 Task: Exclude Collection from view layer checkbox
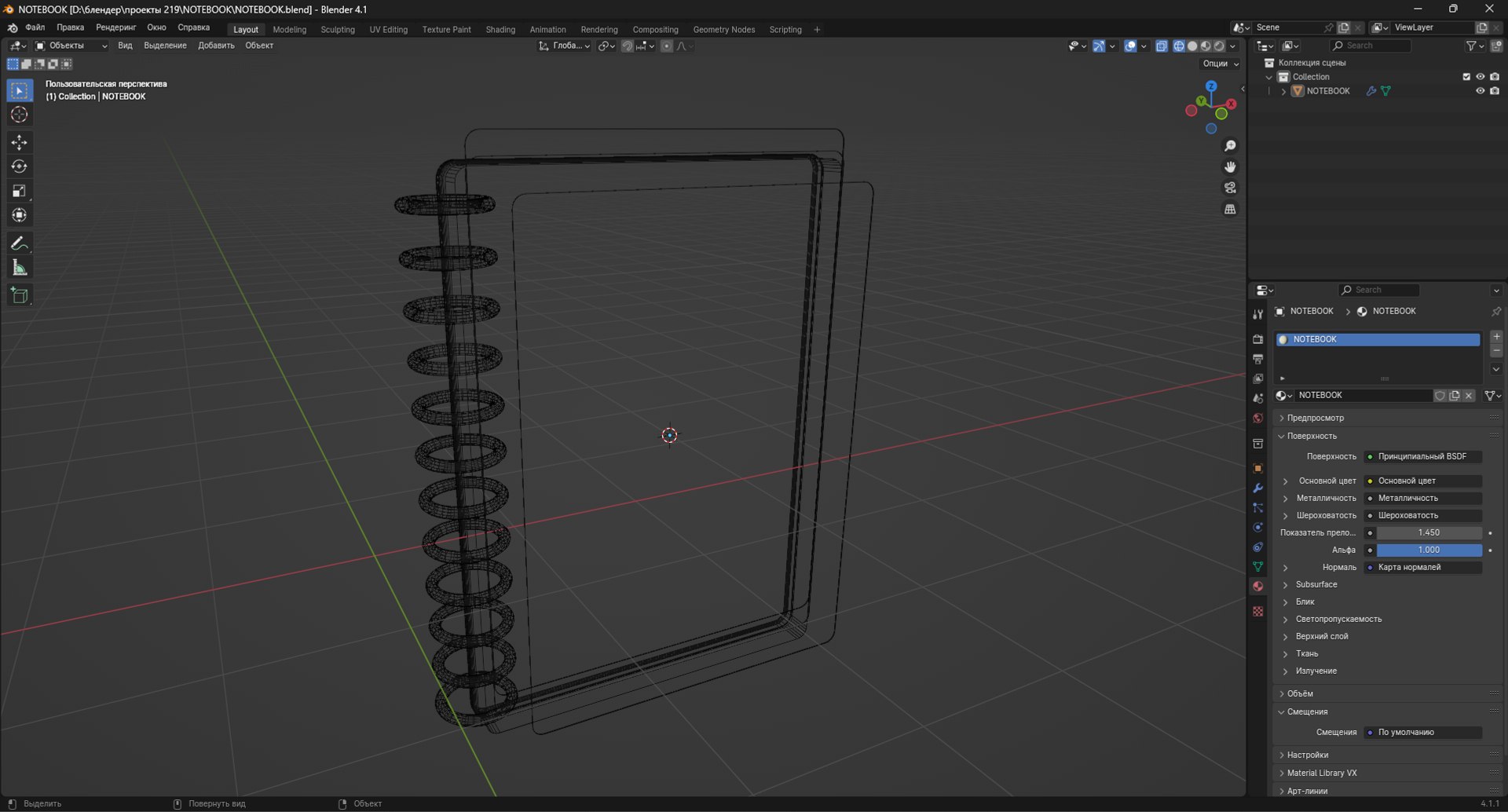[1466, 77]
